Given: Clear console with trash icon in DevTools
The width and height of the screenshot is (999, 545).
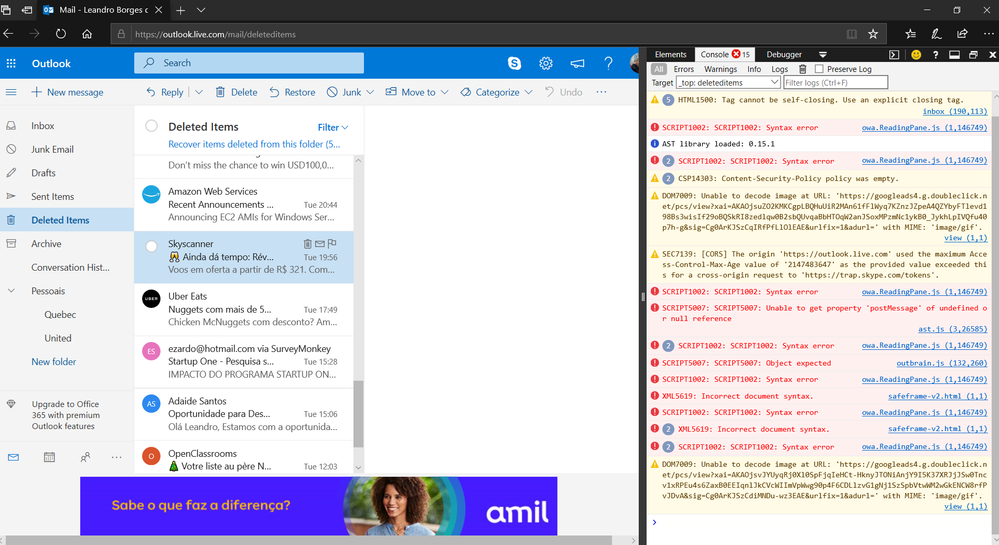Looking at the screenshot, I should coord(803,69).
